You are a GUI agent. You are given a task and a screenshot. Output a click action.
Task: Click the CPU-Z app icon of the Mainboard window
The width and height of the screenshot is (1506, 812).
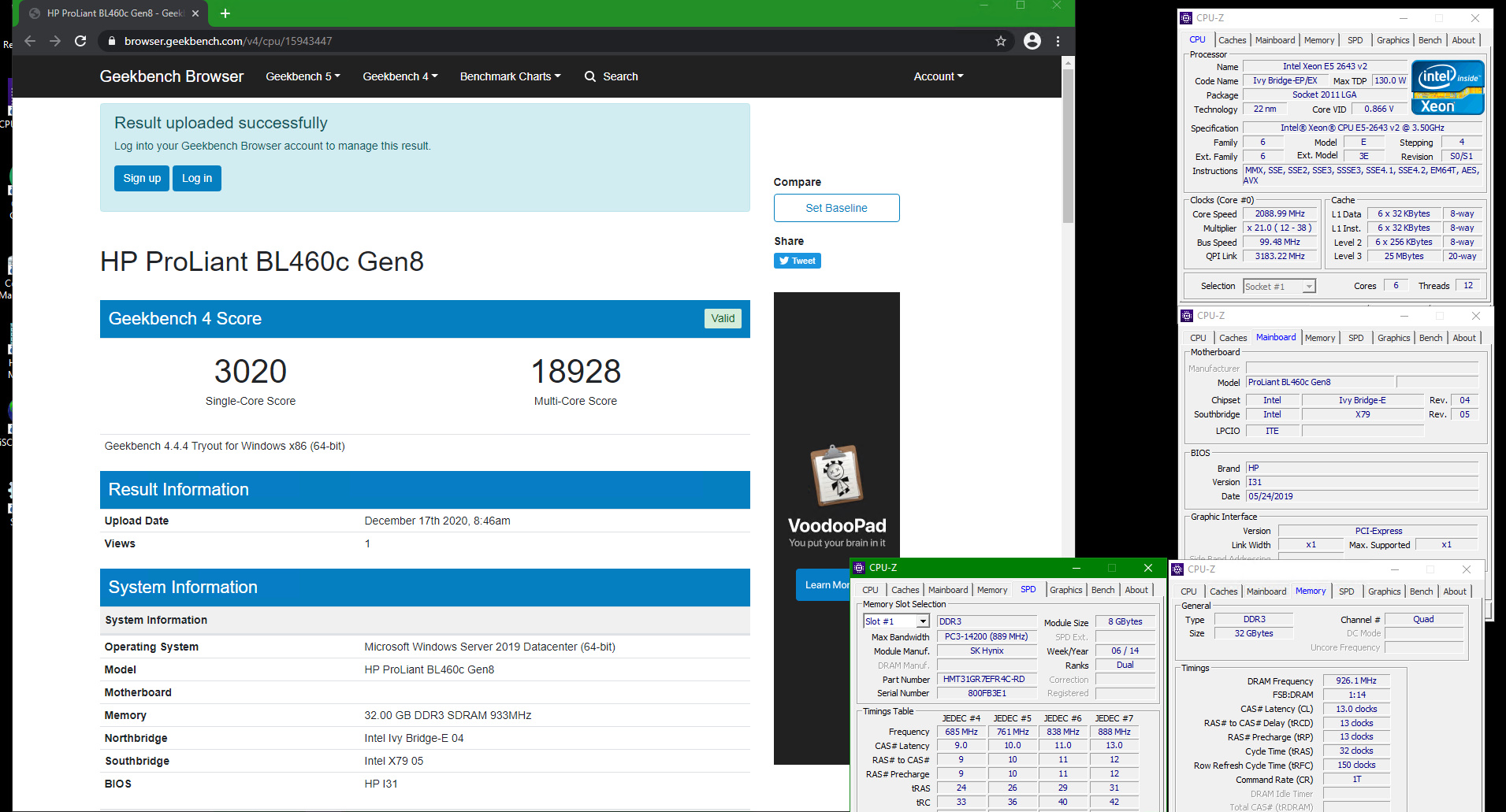point(1187,316)
